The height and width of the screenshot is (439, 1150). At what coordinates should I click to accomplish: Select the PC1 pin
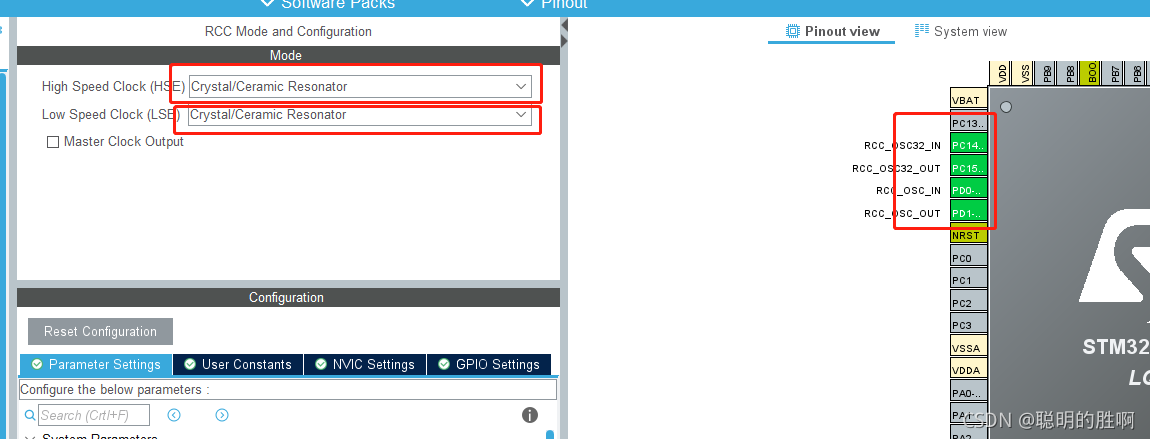(x=969, y=280)
